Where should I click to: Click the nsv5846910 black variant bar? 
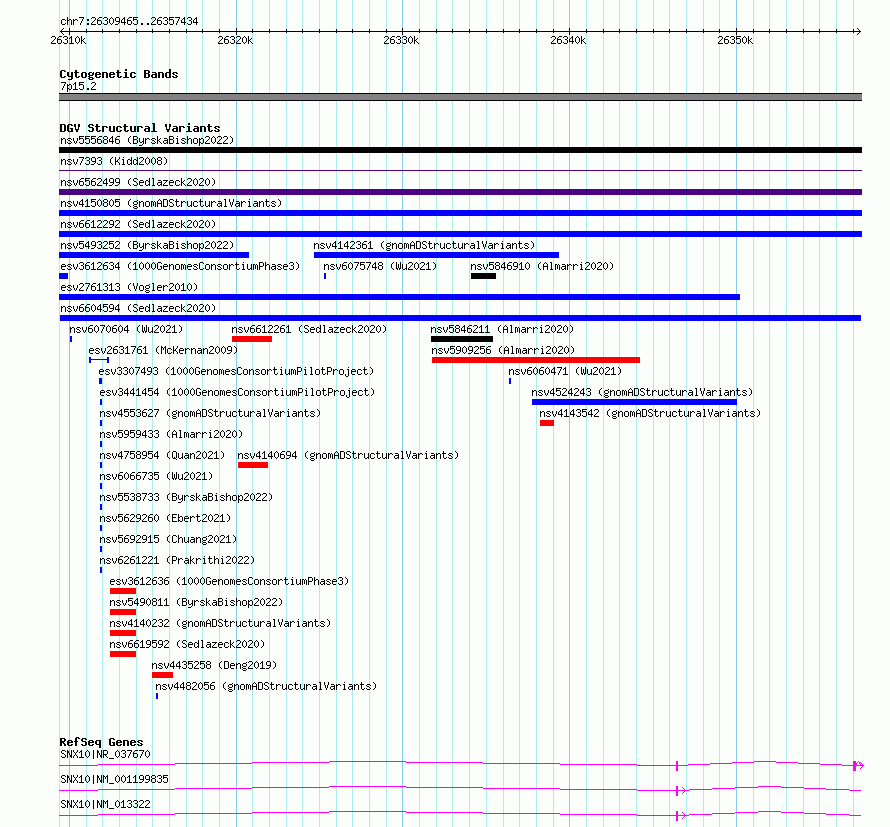(x=483, y=276)
